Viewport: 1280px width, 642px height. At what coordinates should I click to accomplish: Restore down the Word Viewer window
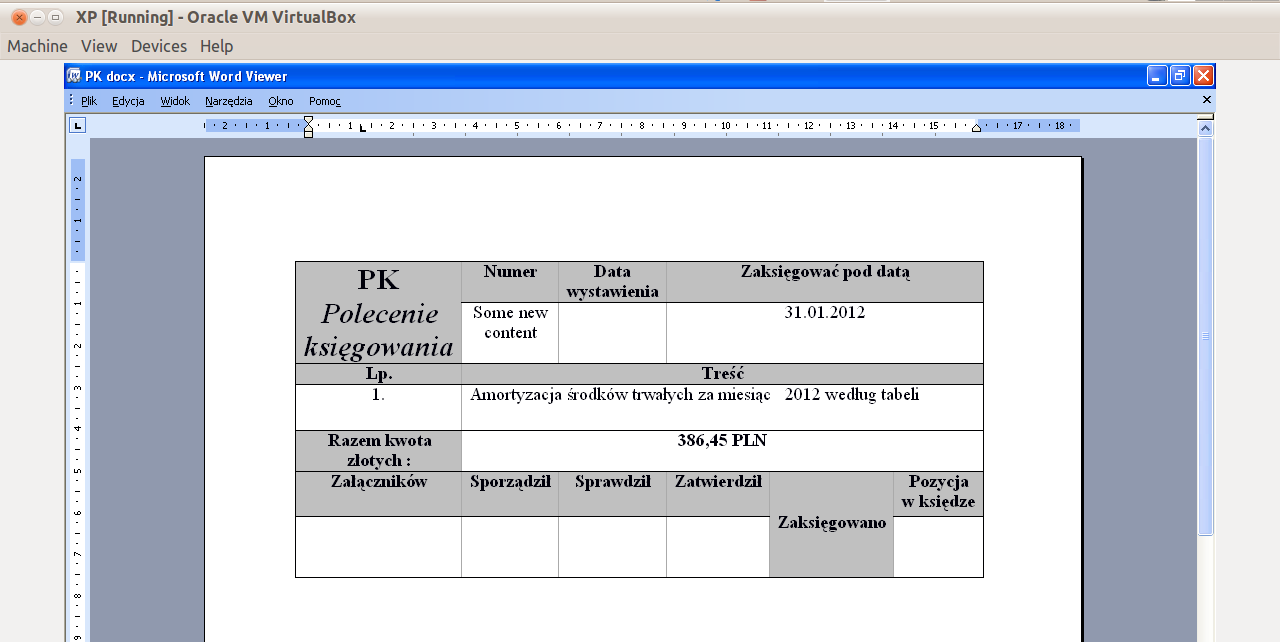[1180, 76]
